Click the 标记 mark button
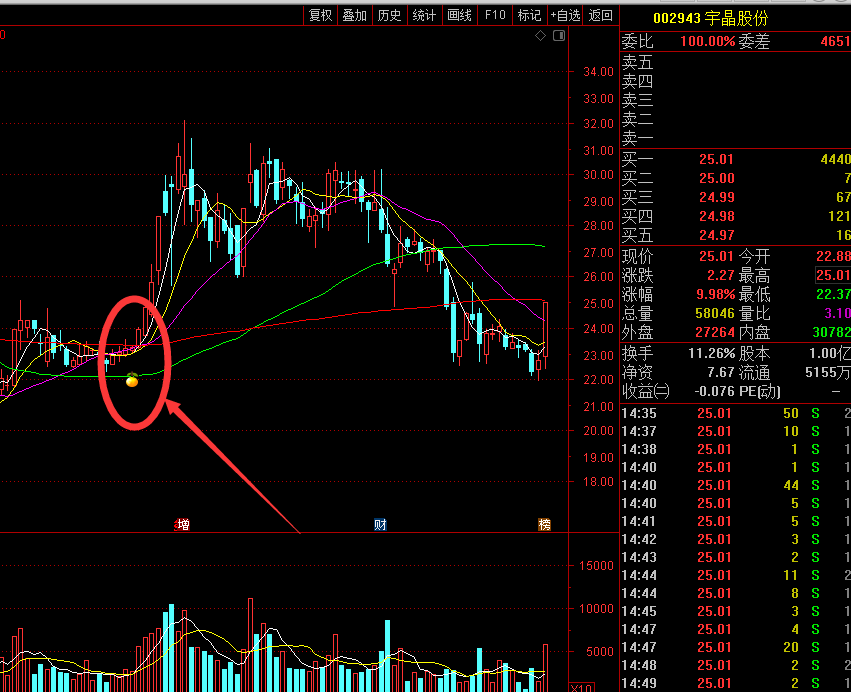 coord(529,15)
